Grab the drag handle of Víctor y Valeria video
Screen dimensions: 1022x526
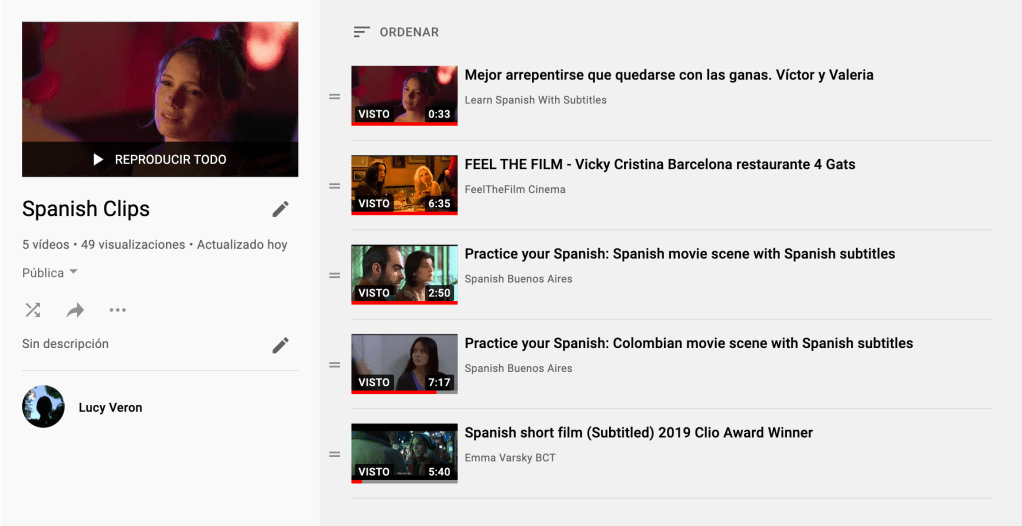pos(335,97)
